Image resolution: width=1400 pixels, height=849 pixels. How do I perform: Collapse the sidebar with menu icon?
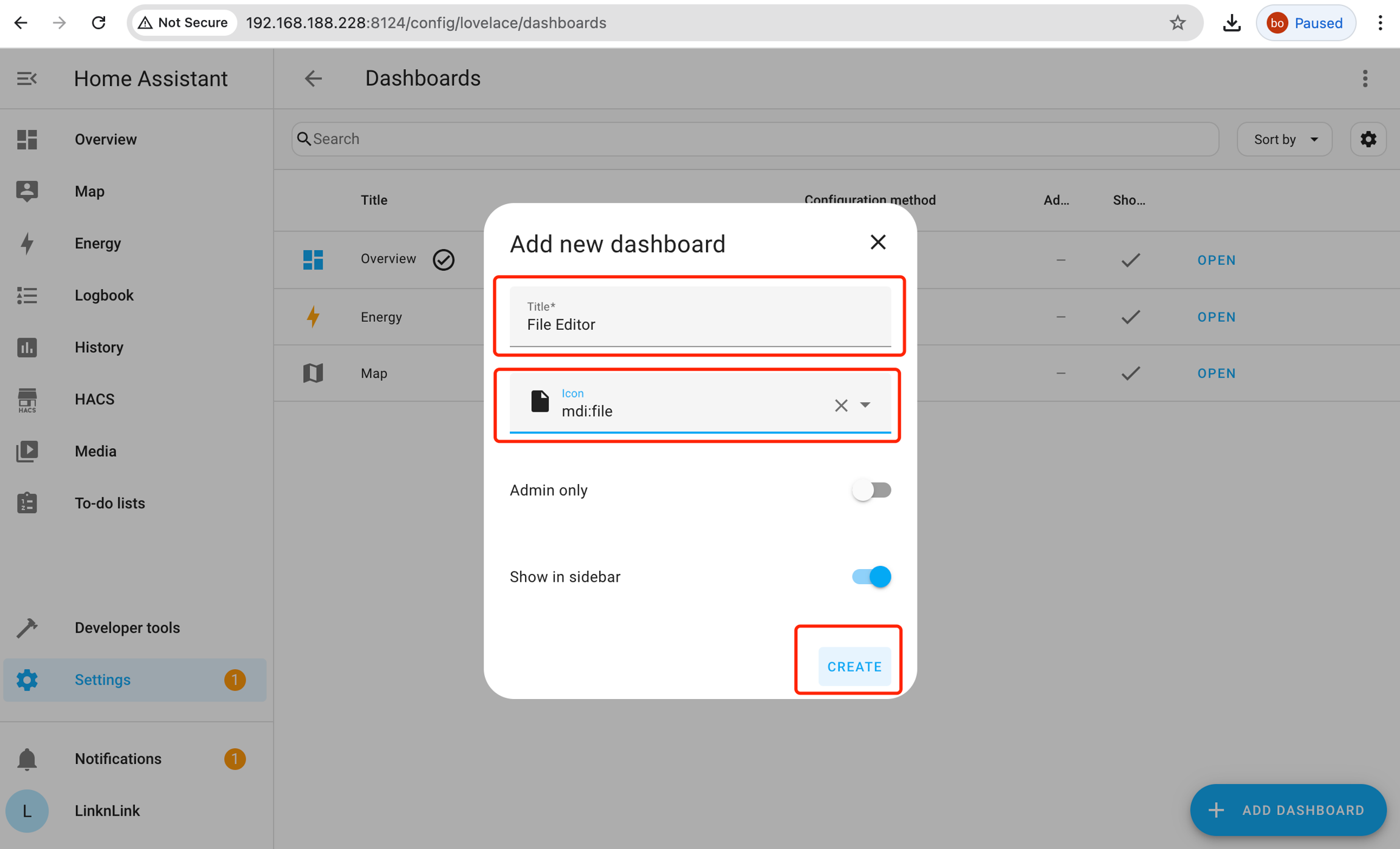point(27,78)
